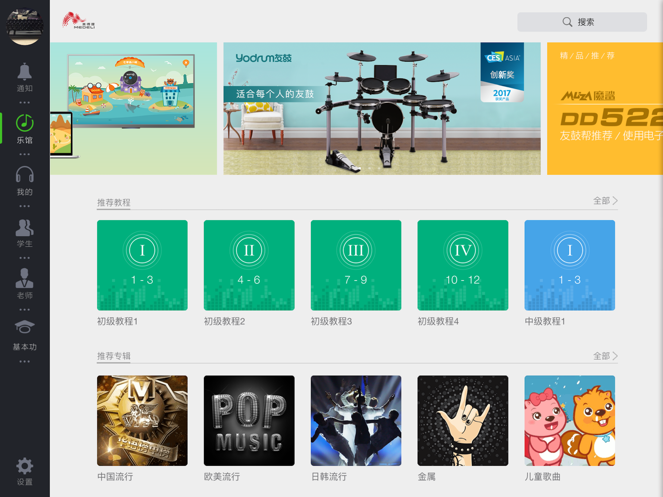Tap the user avatar at sidebar top
Viewport: 663px width, 497px height.
25,25
